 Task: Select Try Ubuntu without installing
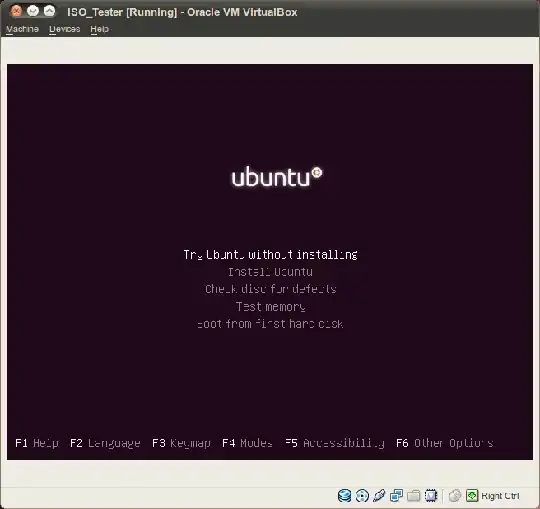pyautogui.click(x=270, y=254)
